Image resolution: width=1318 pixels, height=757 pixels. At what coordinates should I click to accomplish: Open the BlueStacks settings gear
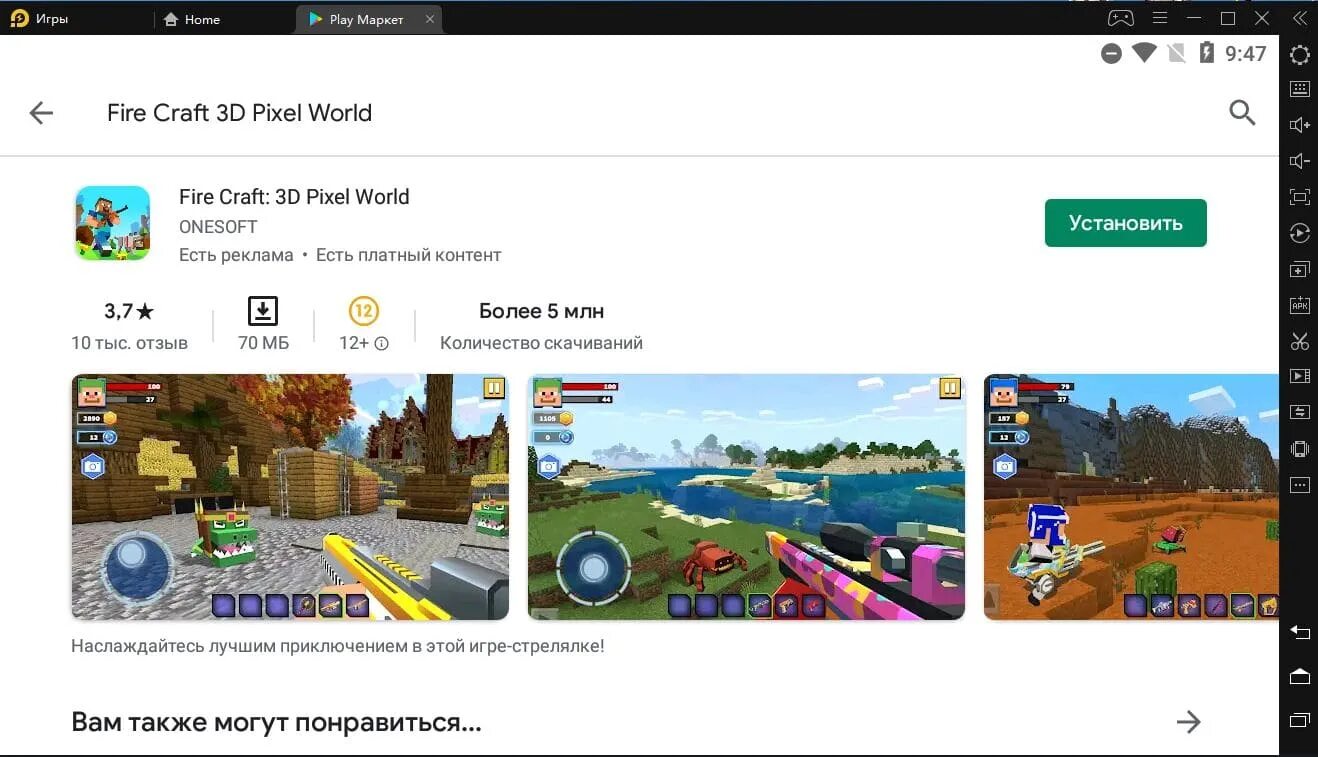click(1299, 55)
